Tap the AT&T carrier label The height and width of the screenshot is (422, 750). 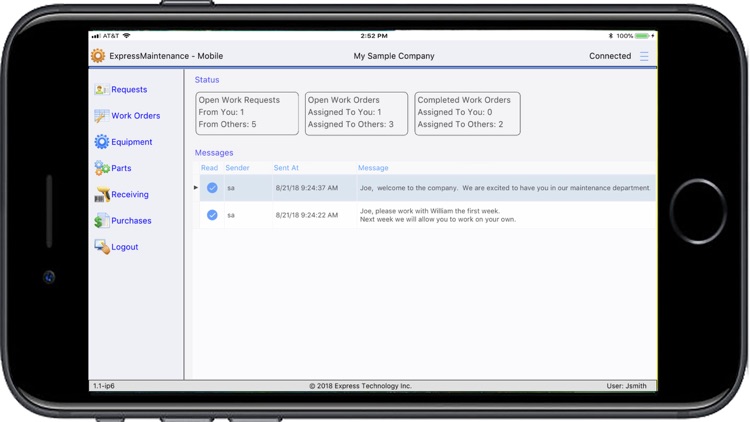click(111, 36)
